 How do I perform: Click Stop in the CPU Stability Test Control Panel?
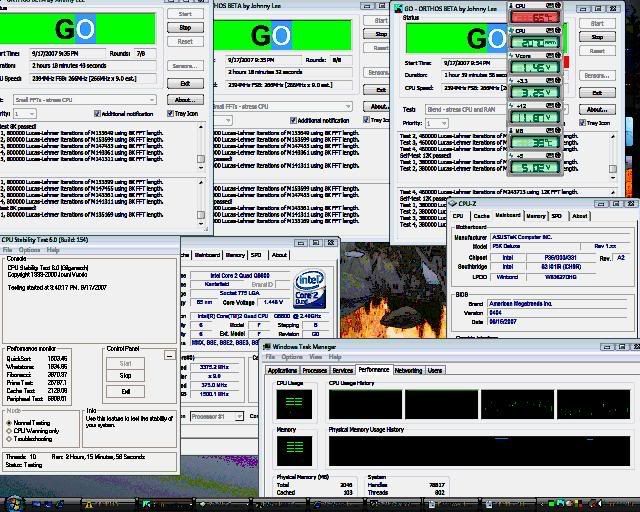click(x=125, y=376)
